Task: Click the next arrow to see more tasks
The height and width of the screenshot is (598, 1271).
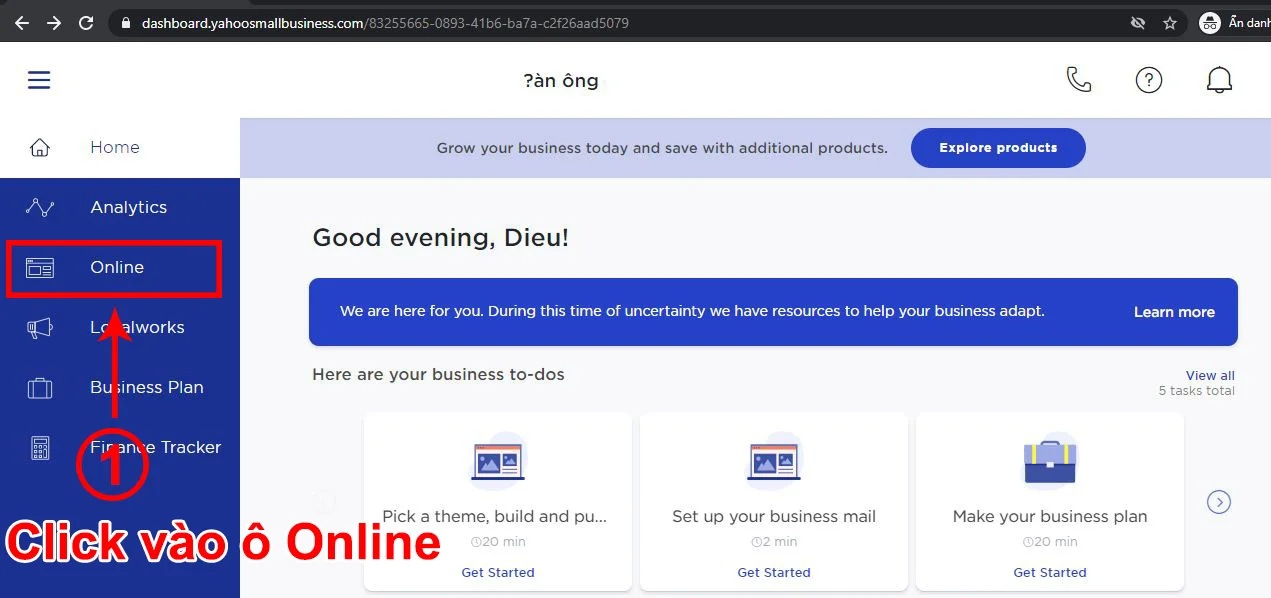Action: click(x=1218, y=502)
